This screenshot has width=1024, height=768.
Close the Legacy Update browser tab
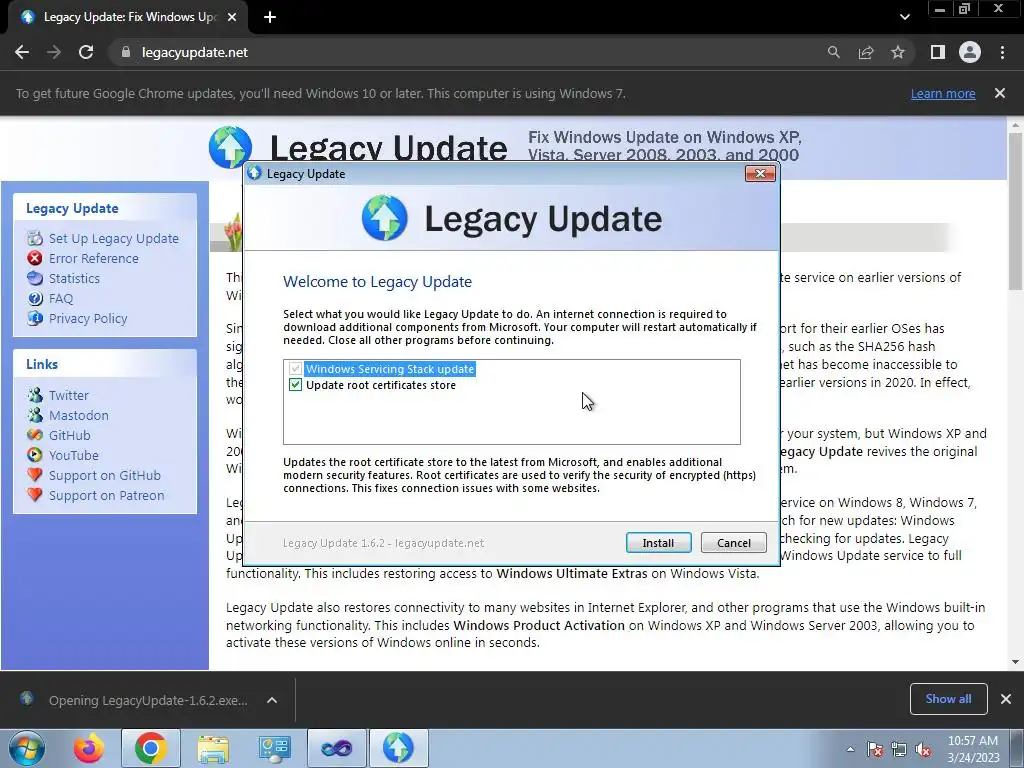click(x=232, y=17)
